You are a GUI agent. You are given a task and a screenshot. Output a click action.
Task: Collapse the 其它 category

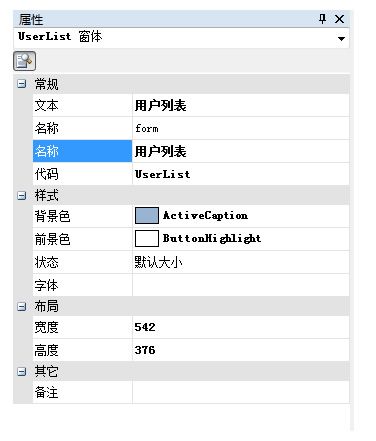point(21,371)
